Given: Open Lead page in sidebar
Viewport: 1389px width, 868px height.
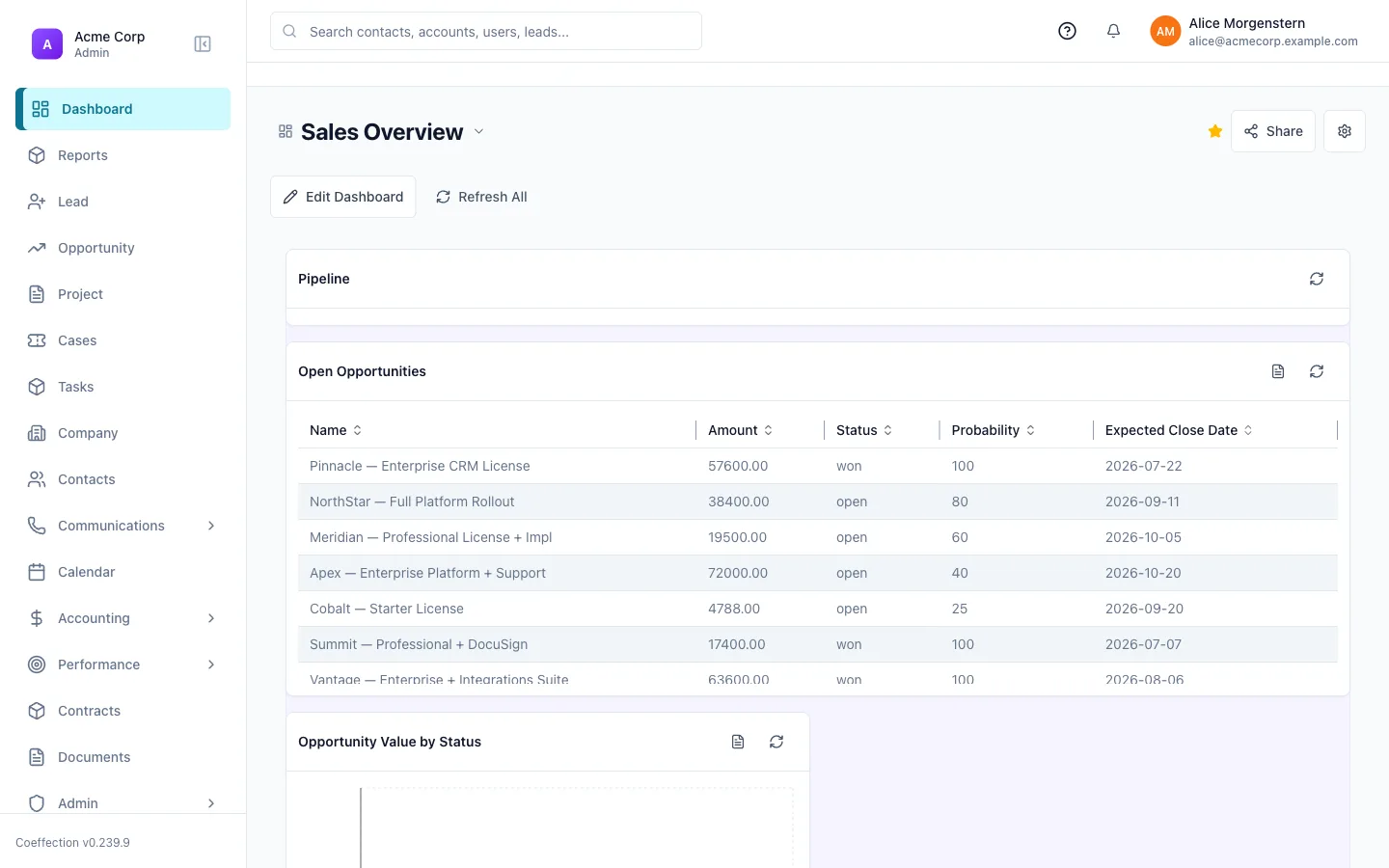Looking at the screenshot, I should (123, 202).
